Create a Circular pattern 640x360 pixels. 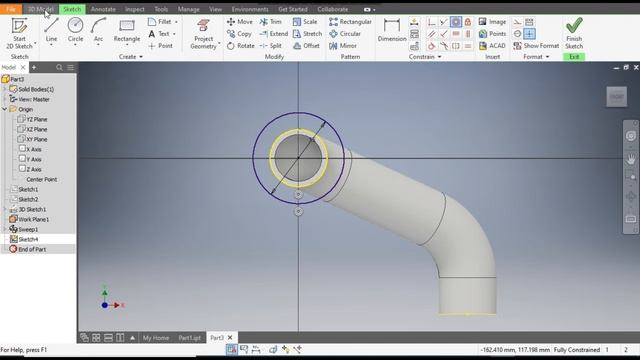click(x=345, y=34)
